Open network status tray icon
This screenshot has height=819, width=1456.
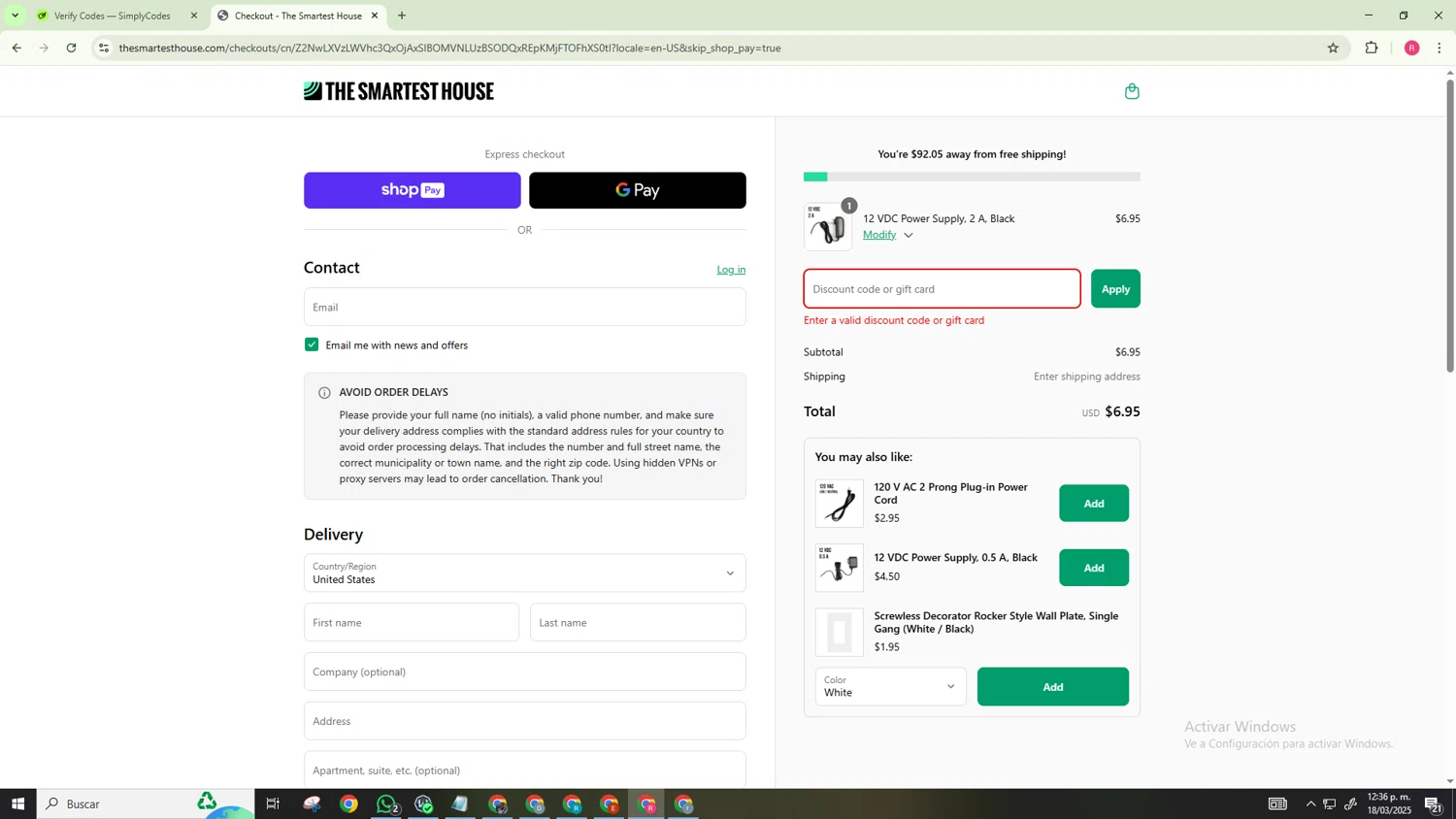(1330, 803)
